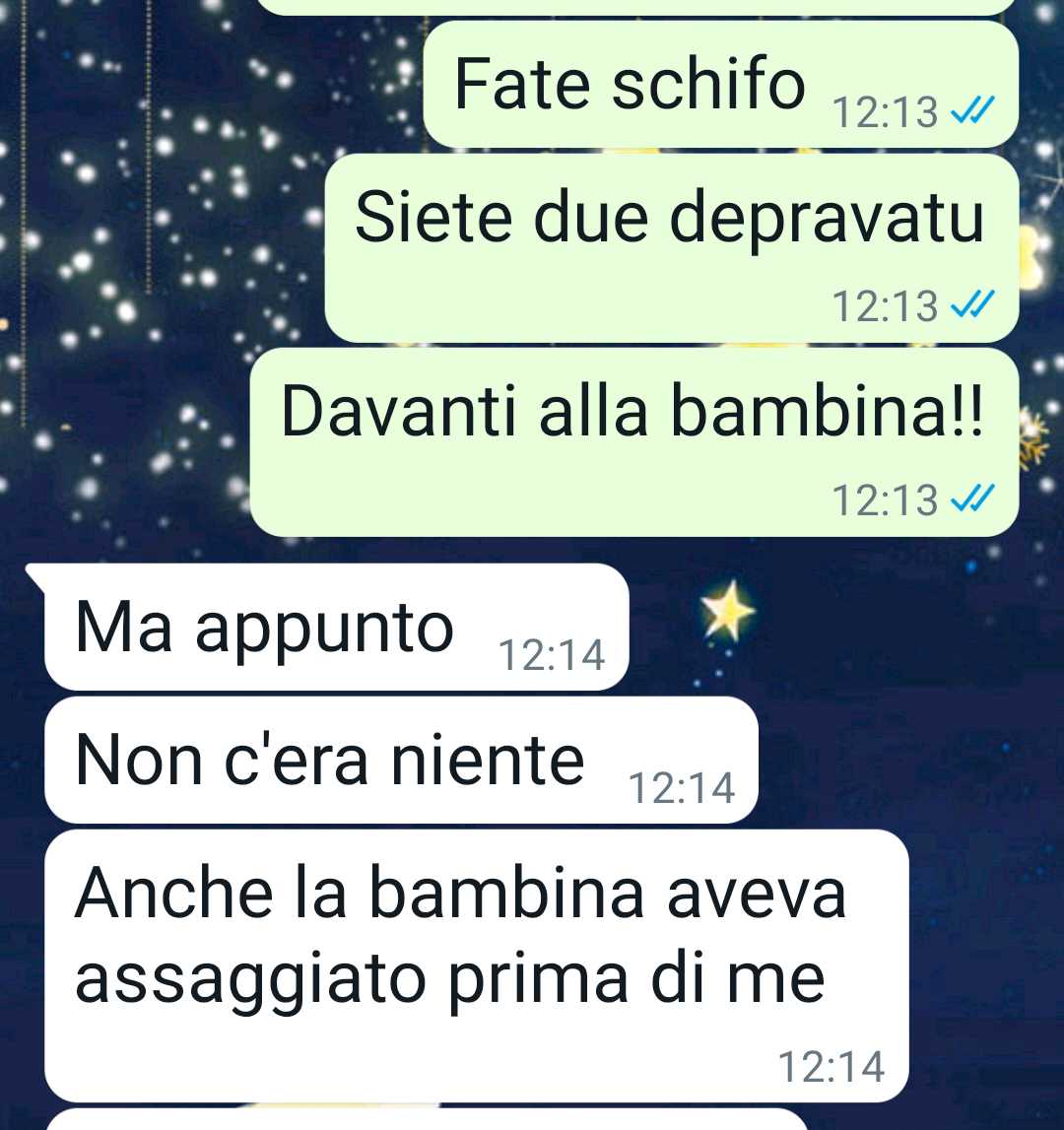Viewport: 1064px width, 1130px height.
Task: Tap the partially visible white bubble at the bottom
Action: pyautogui.click(x=426, y=1119)
